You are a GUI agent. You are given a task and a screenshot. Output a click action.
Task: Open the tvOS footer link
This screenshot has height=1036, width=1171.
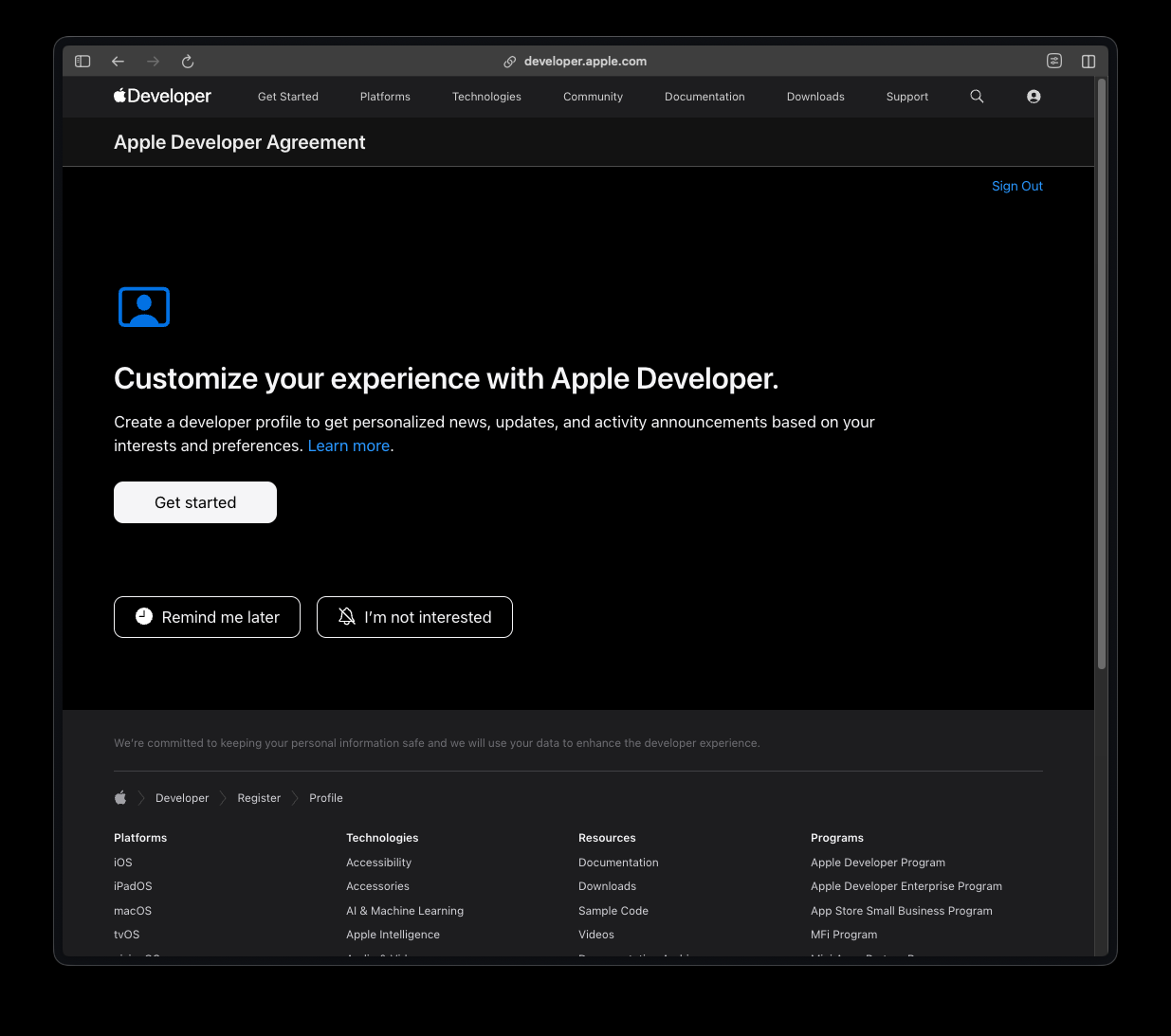coord(127,935)
